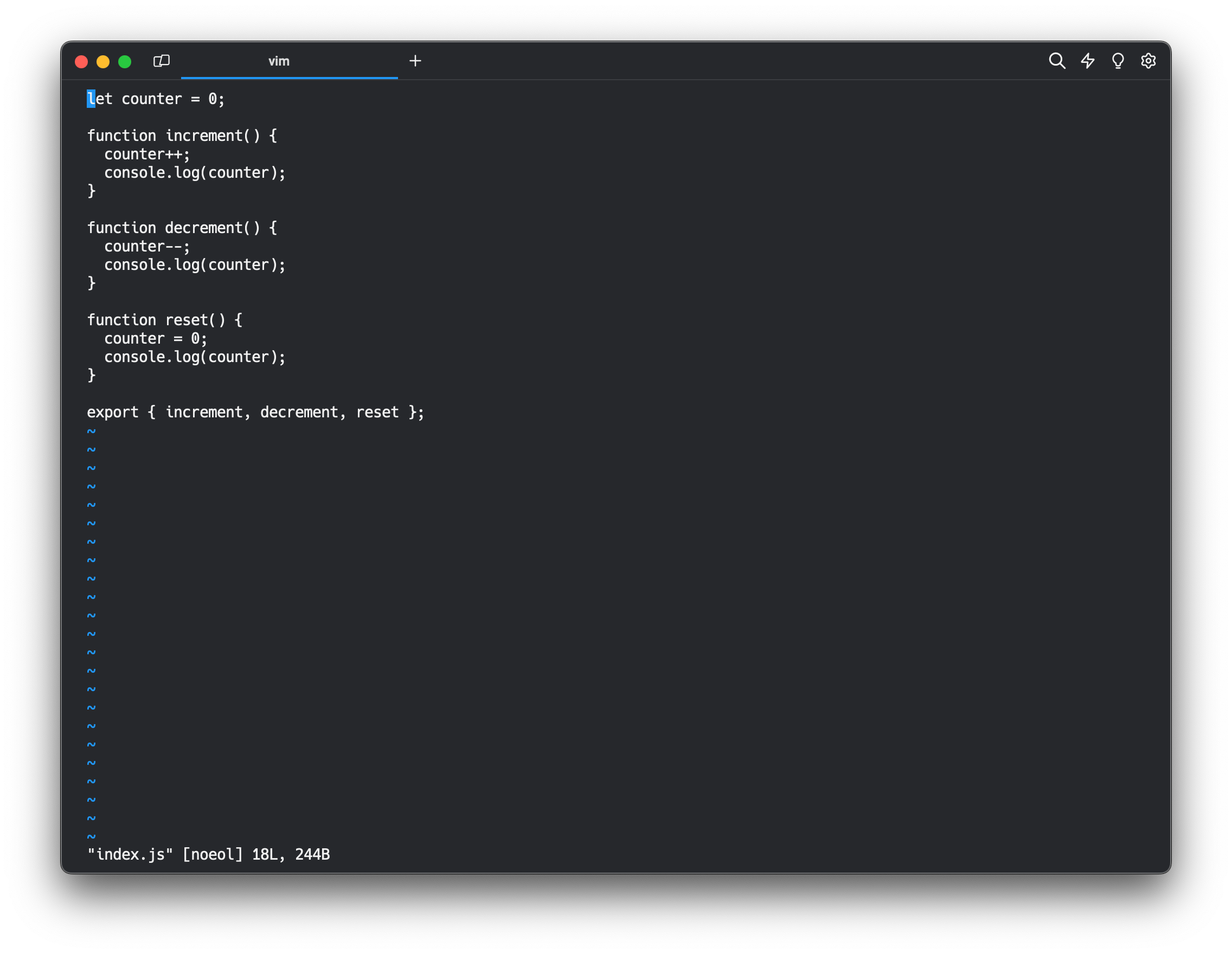The width and height of the screenshot is (1232, 954).
Task: Select the vim tab
Action: coord(279,61)
